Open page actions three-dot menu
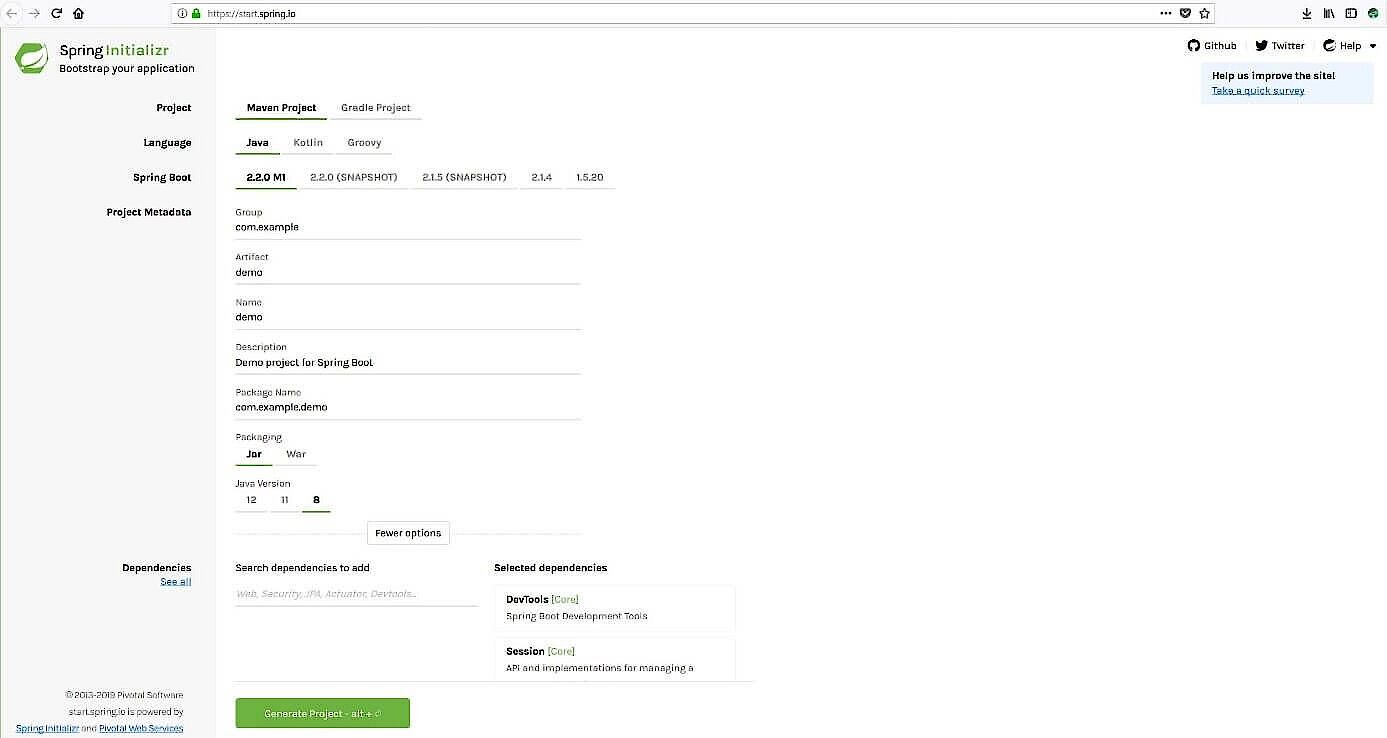The image size is (1387, 738). 1165,14
